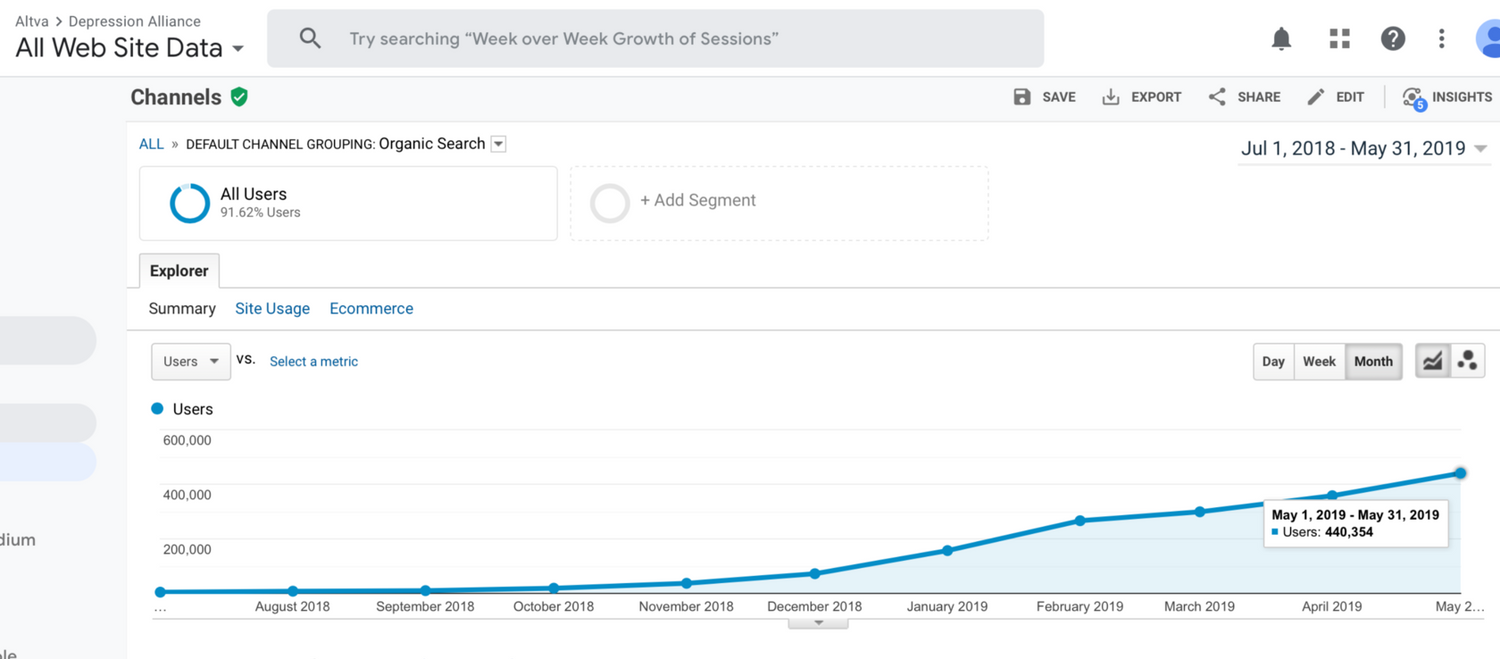1500x659 pixels.
Task: Open the apps grid icon
Action: point(1339,39)
